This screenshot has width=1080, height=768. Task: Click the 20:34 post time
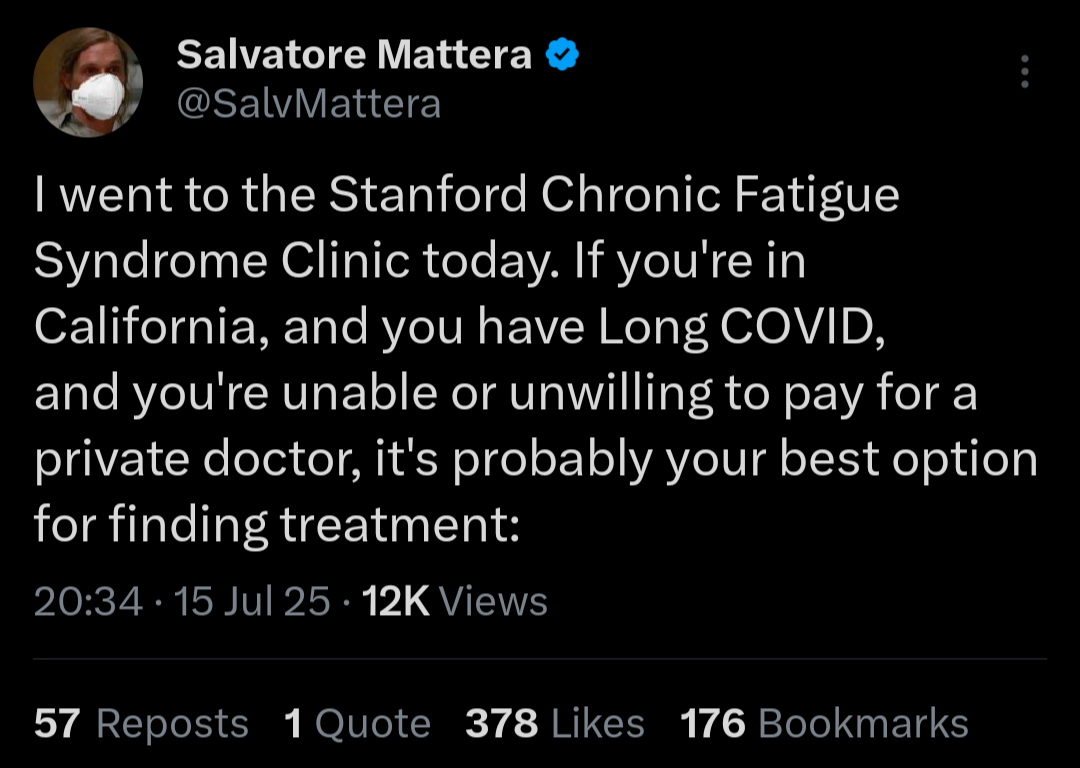click(88, 601)
